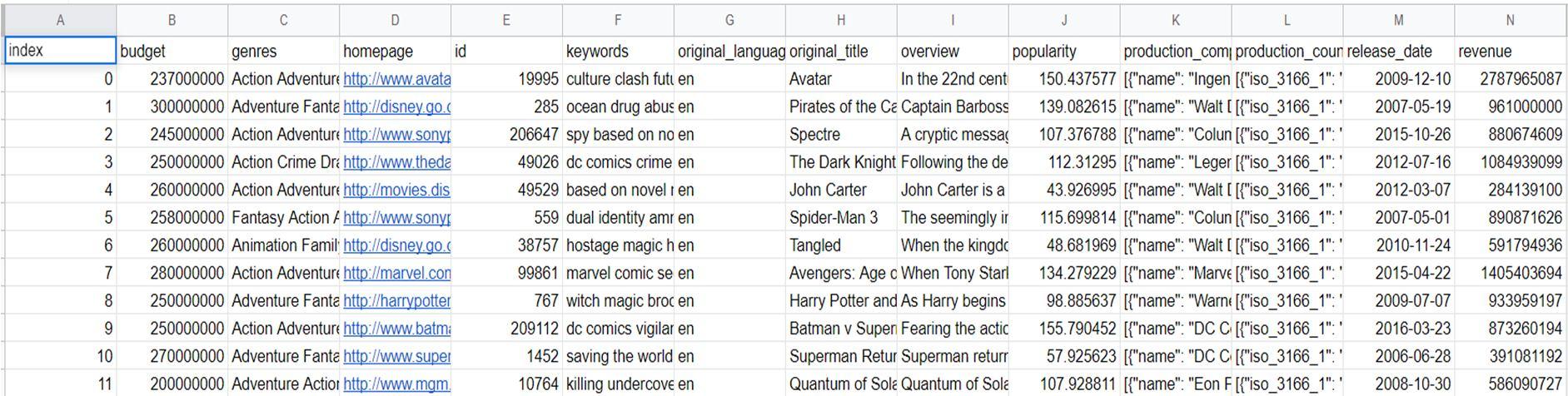Click the Avatar revenue value 2787965087
Viewport: 1568px width, 396px height.
pos(1511,79)
